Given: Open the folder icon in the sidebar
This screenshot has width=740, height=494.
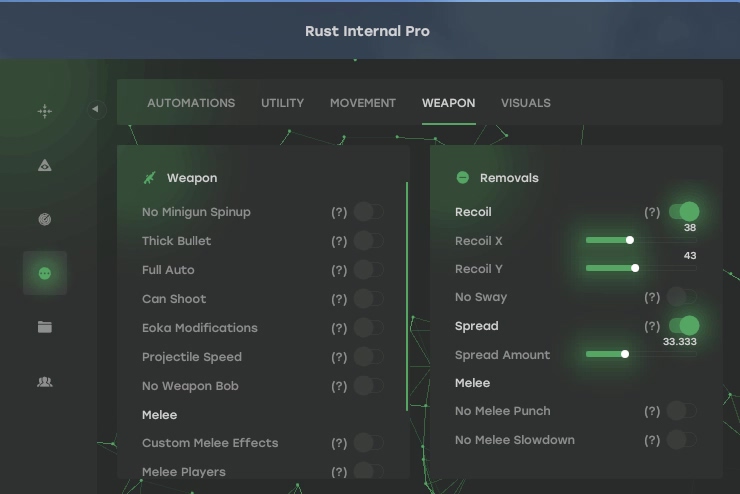Looking at the screenshot, I should click(x=45, y=327).
